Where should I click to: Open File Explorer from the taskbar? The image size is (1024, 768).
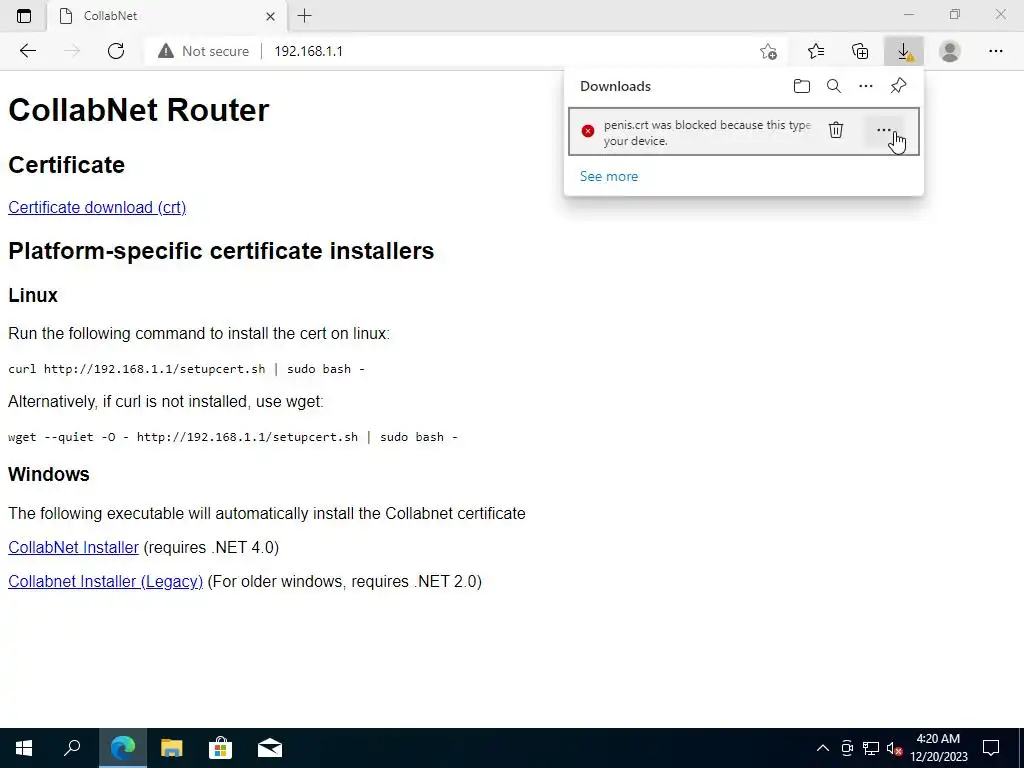tap(172, 748)
